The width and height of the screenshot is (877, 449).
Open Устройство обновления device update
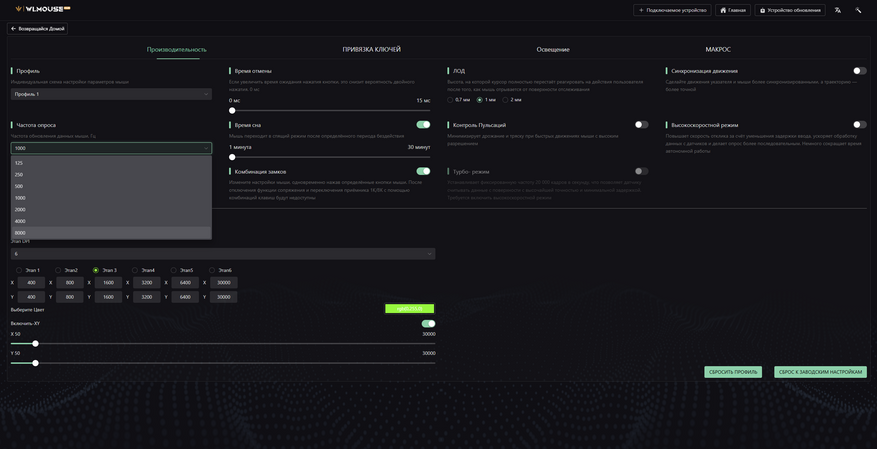coord(790,10)
